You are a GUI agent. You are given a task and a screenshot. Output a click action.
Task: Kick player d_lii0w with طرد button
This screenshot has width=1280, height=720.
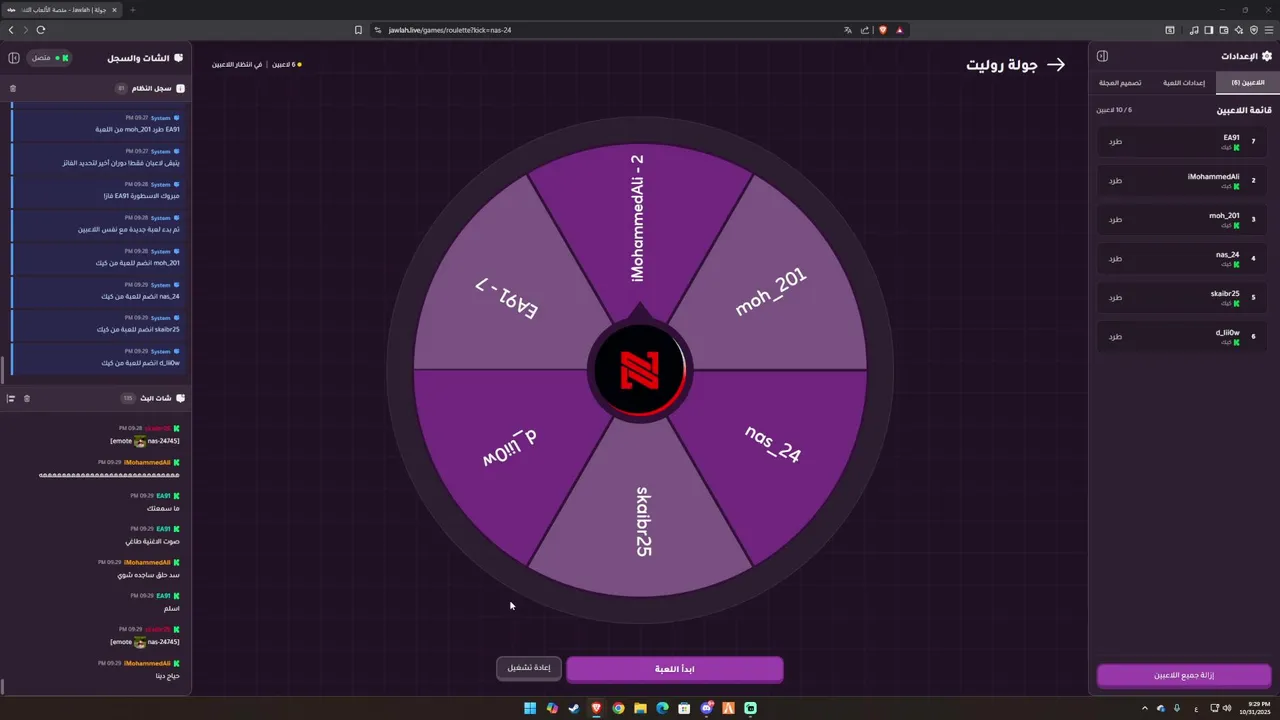1114,337
